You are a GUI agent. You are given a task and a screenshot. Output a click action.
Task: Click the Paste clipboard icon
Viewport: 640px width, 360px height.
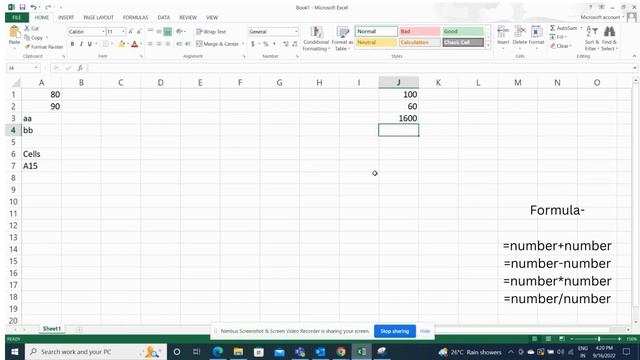[x=14, y=32]
